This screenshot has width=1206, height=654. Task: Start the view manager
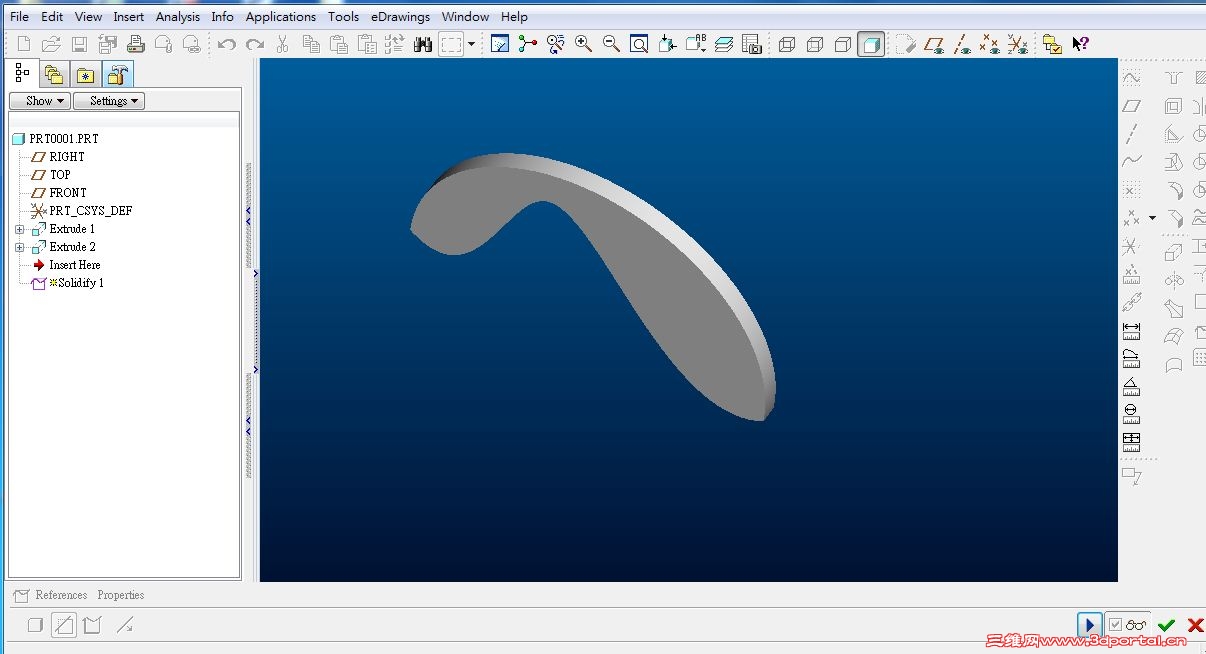coord(752,44)
